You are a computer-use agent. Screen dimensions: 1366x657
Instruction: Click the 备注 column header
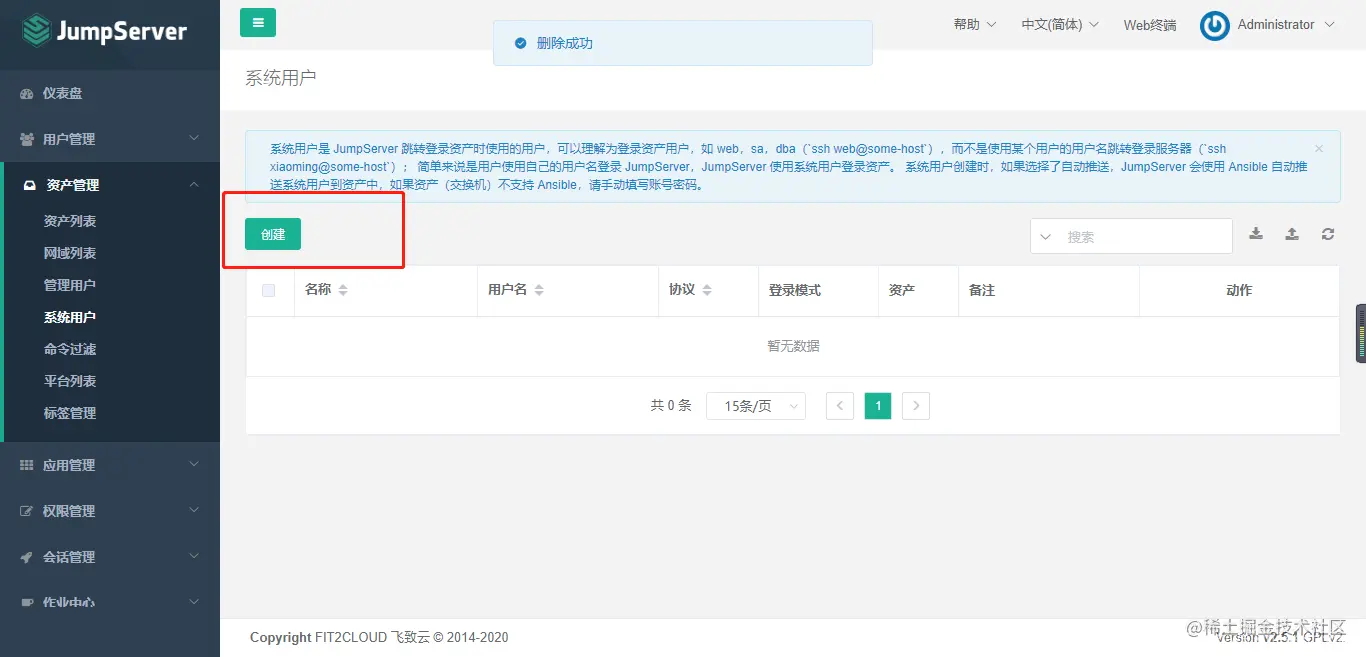point(982,290)
